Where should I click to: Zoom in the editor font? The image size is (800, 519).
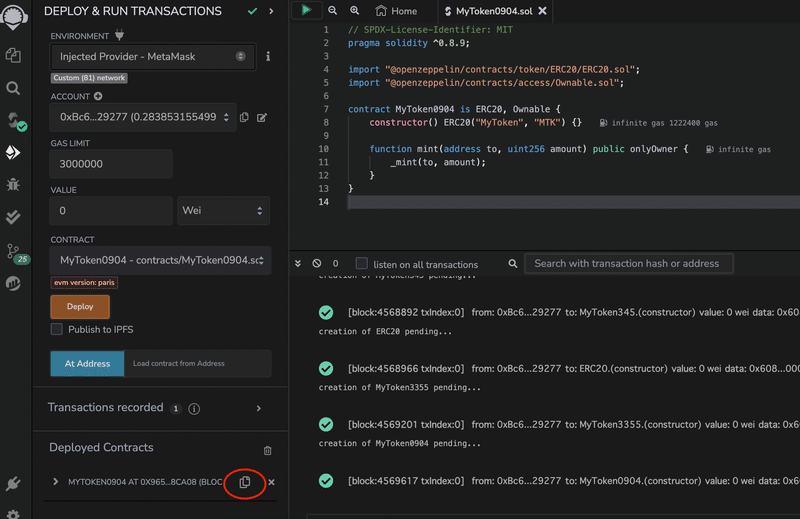355,10
